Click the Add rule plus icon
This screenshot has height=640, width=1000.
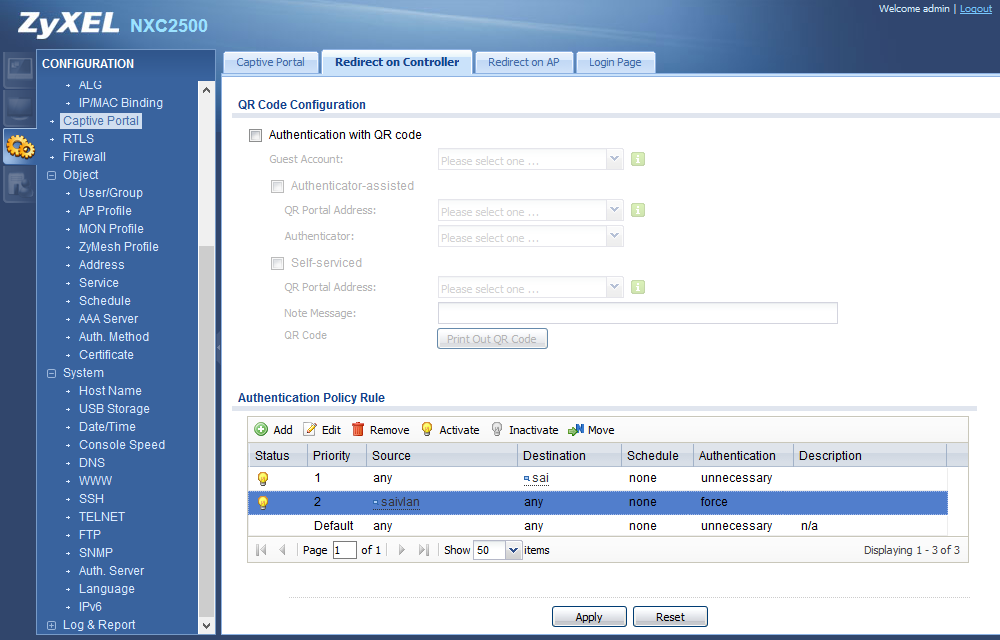[x=261, y=430]
